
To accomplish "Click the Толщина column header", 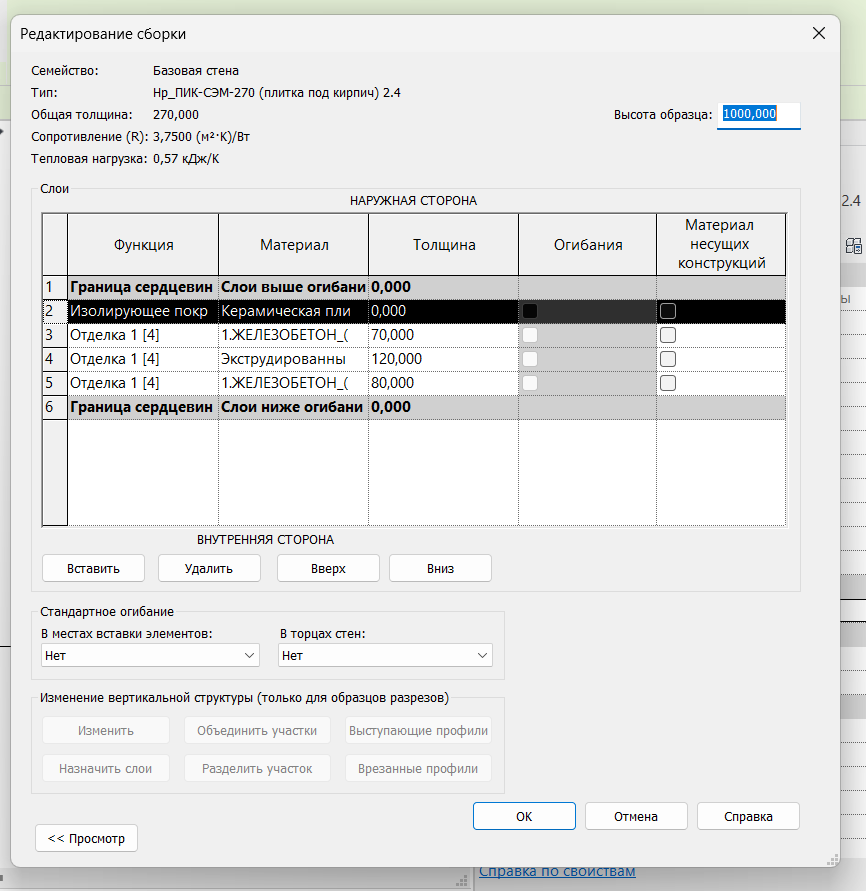I will click(443, 244).
